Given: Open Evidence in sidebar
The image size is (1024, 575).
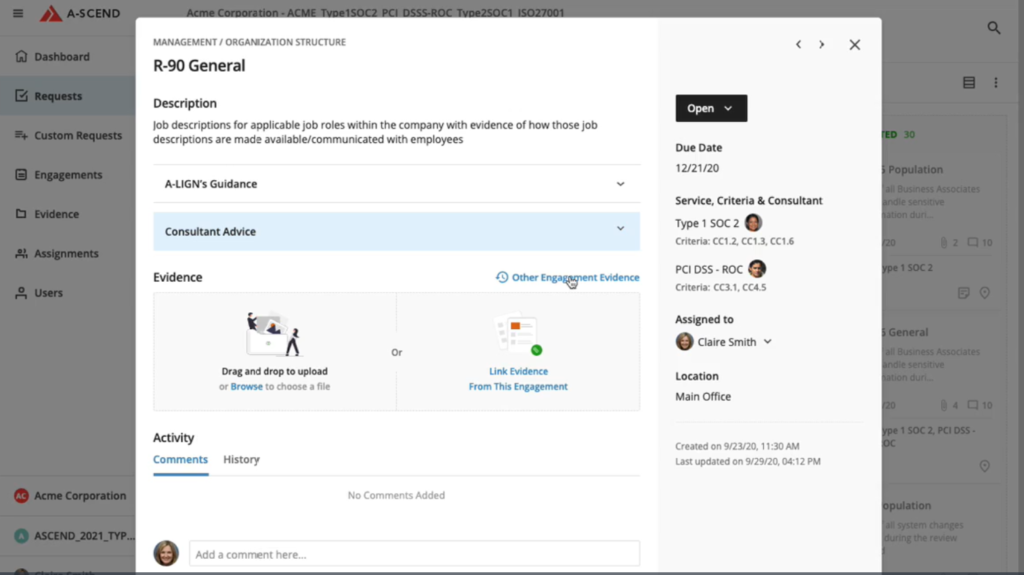Looking at the screenshot, I should coord(68,214).
